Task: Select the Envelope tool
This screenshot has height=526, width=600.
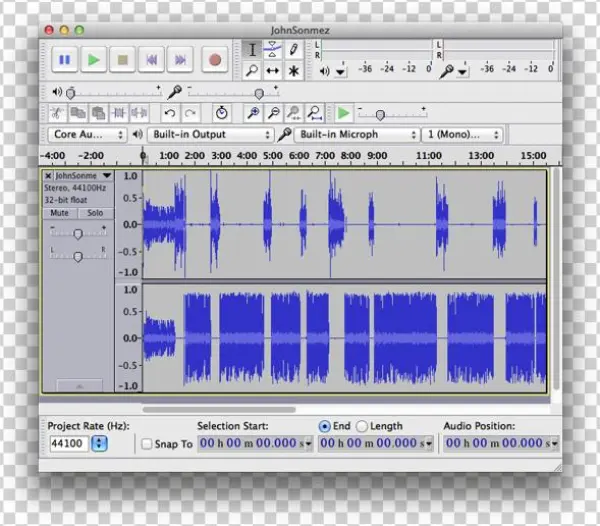Action: pyautogui.click(x=273, y=49)
